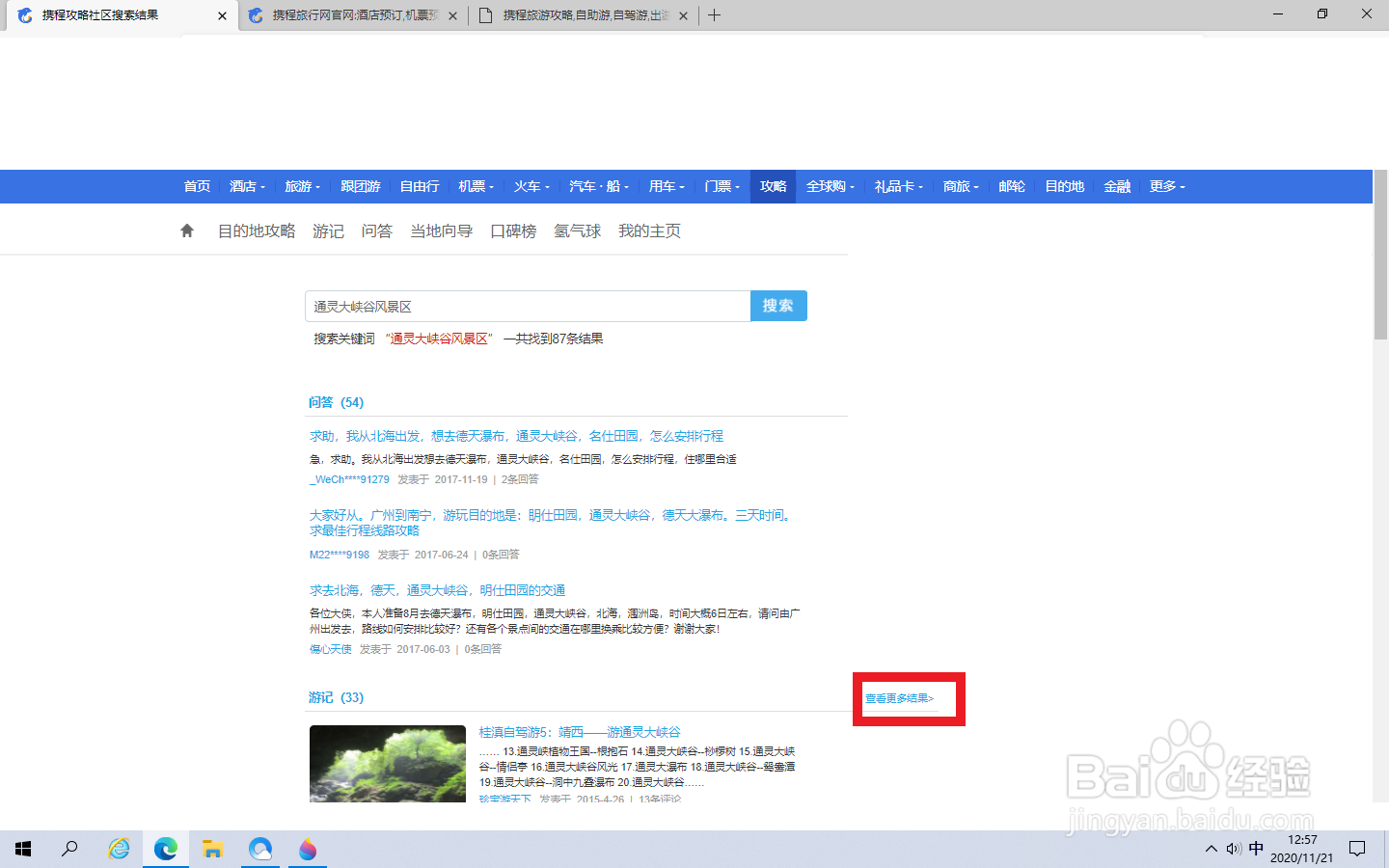This screenshot has height=868, width=1389.
Task: Open 自由行 in the navbar
Action: [x=420, y=186]
